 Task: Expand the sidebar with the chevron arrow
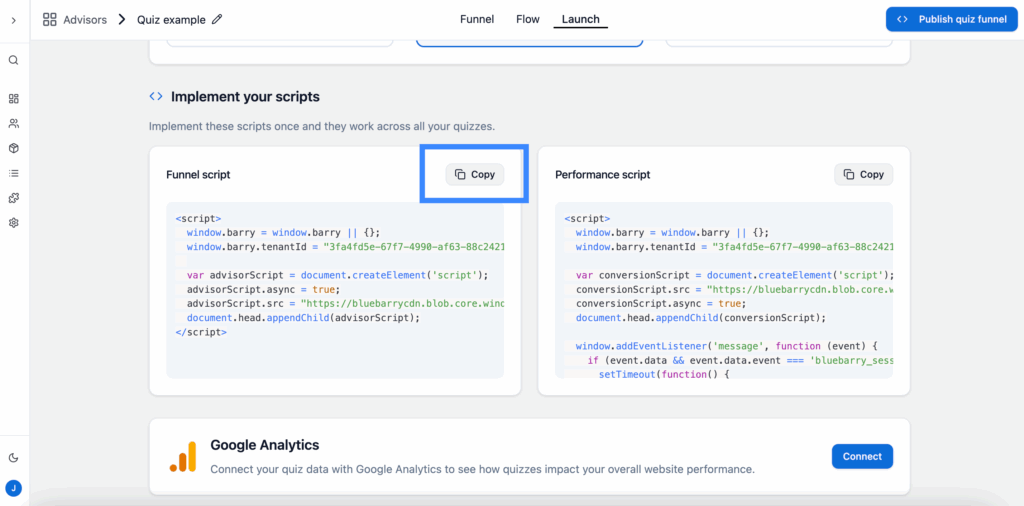14,20
